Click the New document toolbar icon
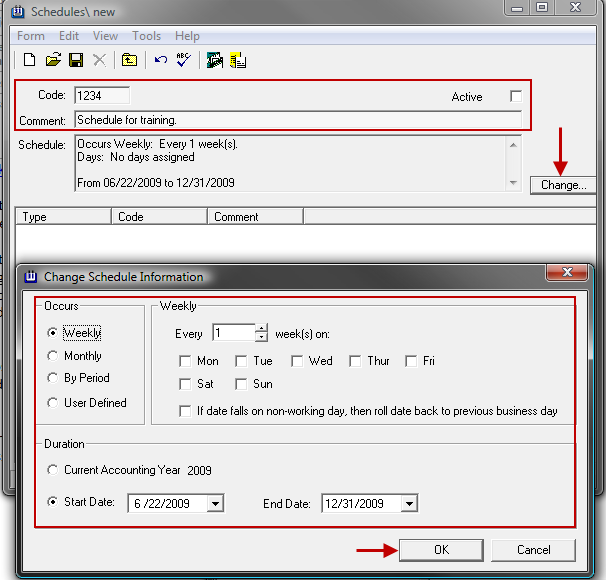The width and height of the screenshot is (606, 580). pos(30,61)
